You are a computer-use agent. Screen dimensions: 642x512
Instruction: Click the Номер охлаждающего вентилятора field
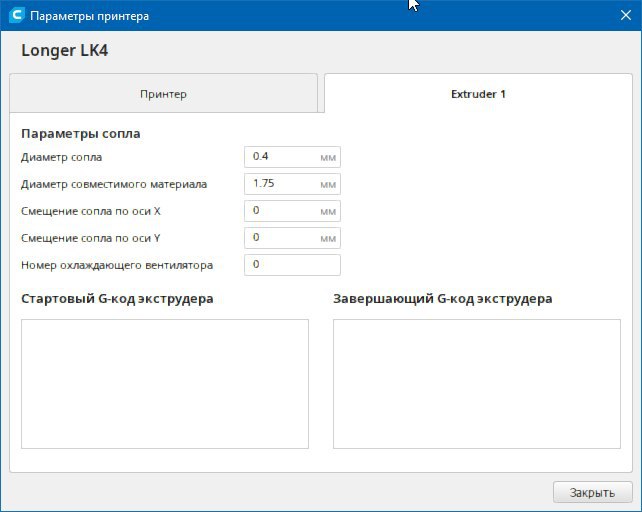tap(292, 265)
